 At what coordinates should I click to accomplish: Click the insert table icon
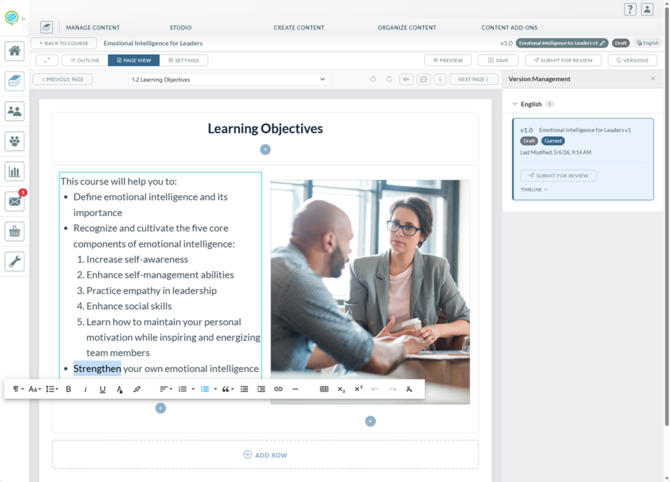(x=324, y=389)
